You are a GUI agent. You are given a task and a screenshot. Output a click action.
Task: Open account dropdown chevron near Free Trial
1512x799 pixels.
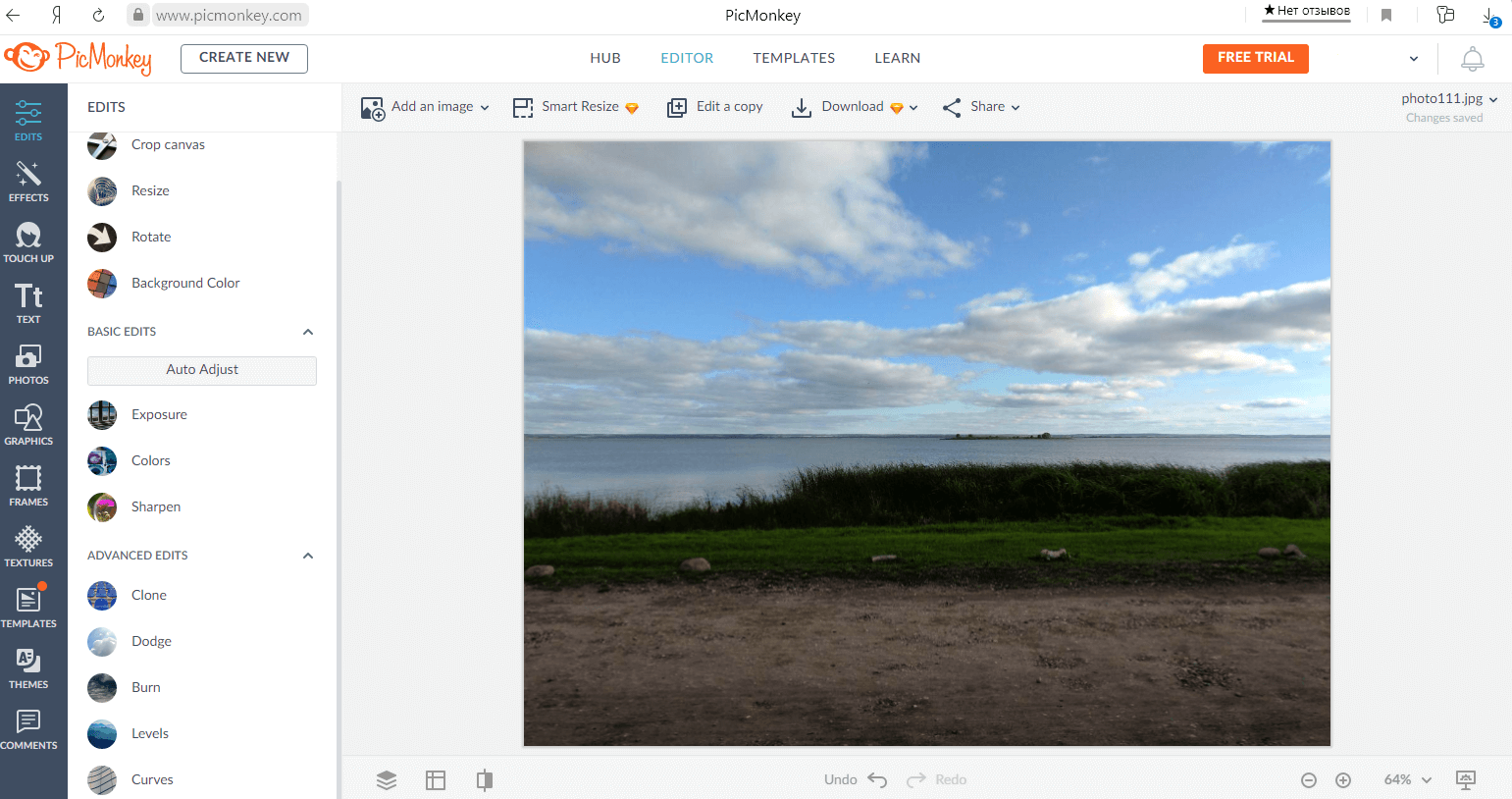[x=1414, y=59]
